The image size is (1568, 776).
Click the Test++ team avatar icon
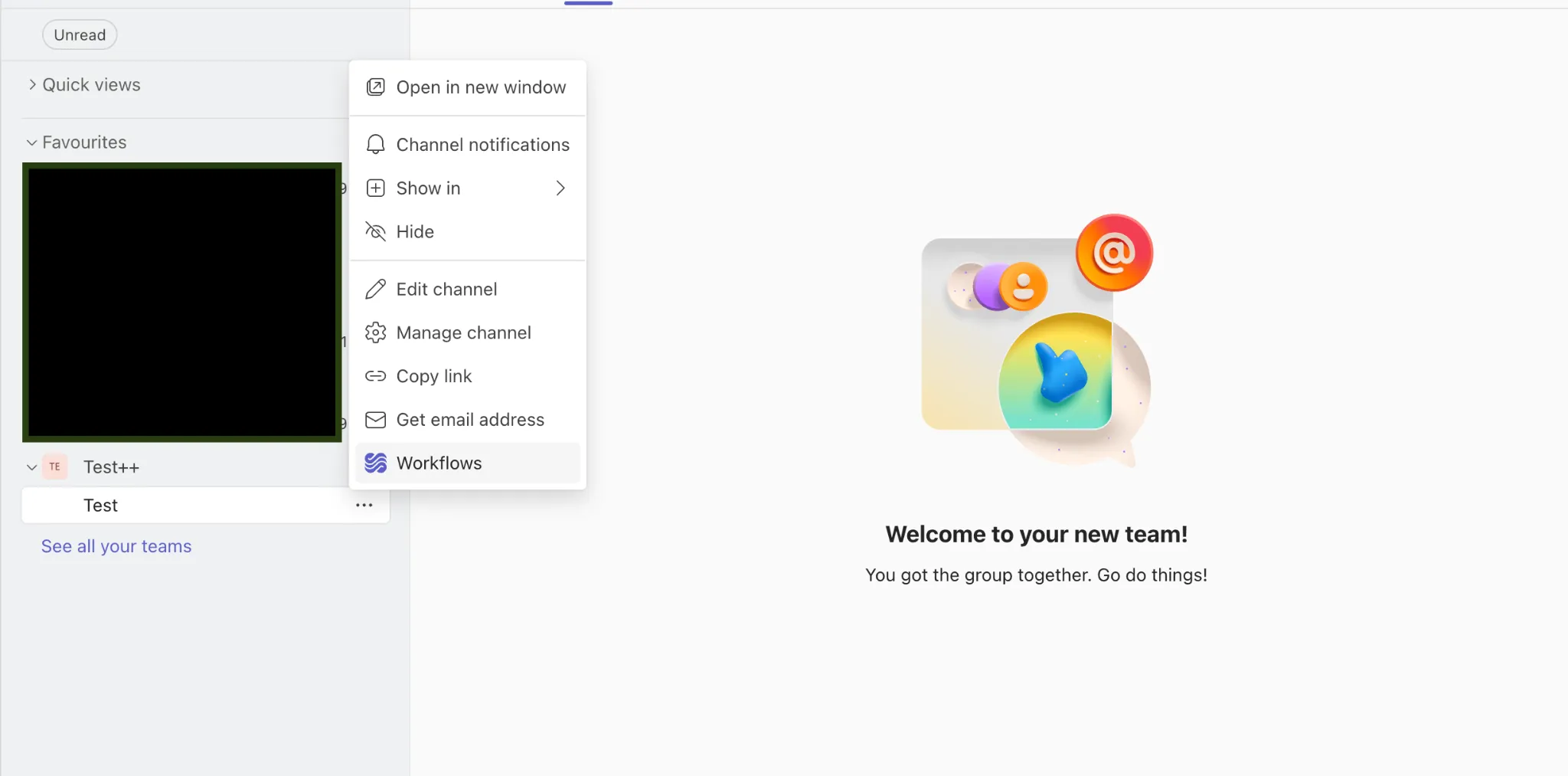pyautogui.click(x=55, y=467)
